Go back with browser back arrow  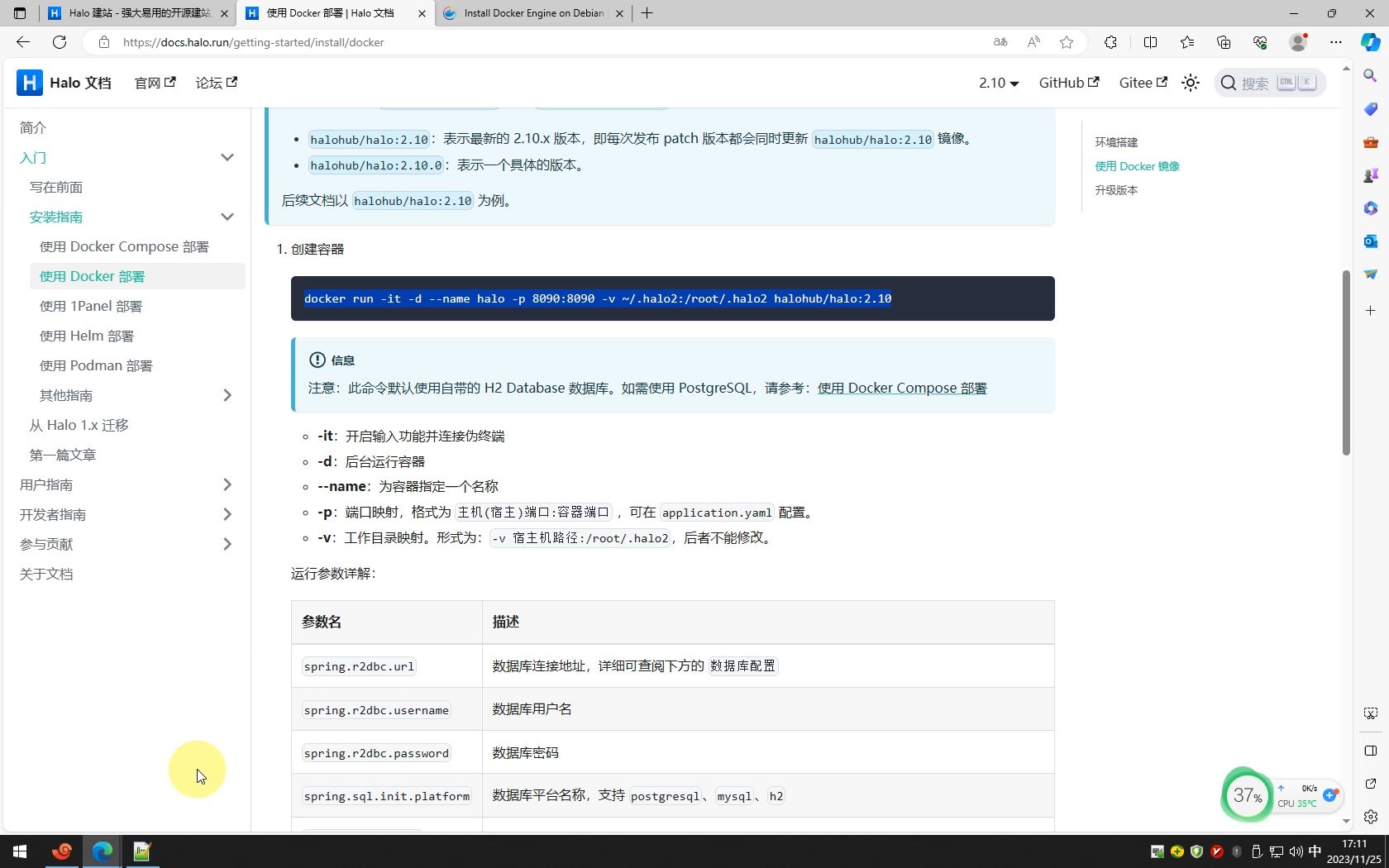[x=23, y=42]
